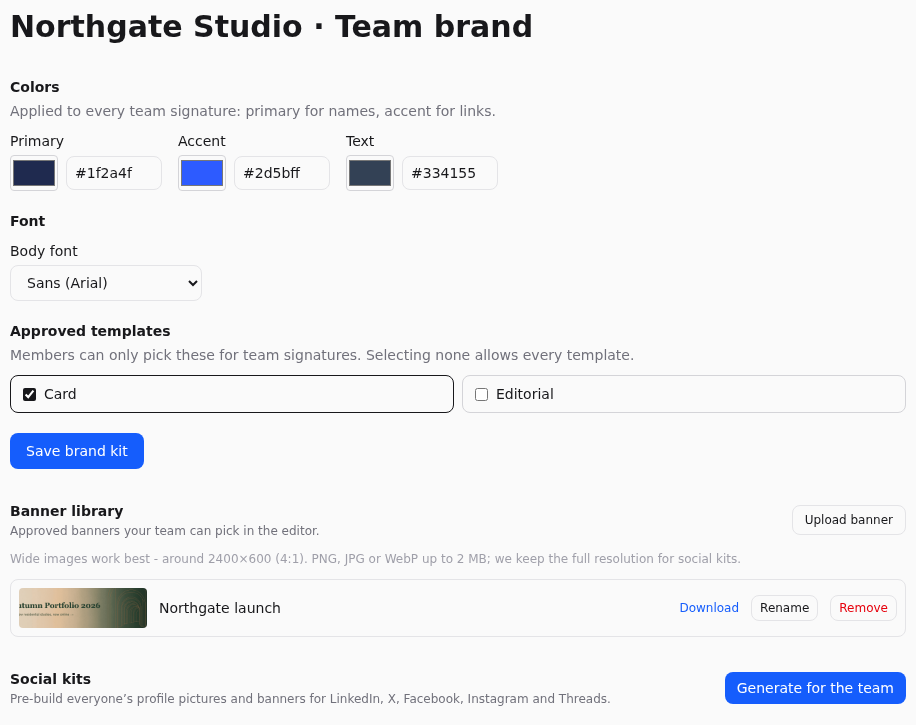Click the 'Northgate Studio · Team brand' heading
The width and height of the screenshot is (916, 725).
coord(272,27)
